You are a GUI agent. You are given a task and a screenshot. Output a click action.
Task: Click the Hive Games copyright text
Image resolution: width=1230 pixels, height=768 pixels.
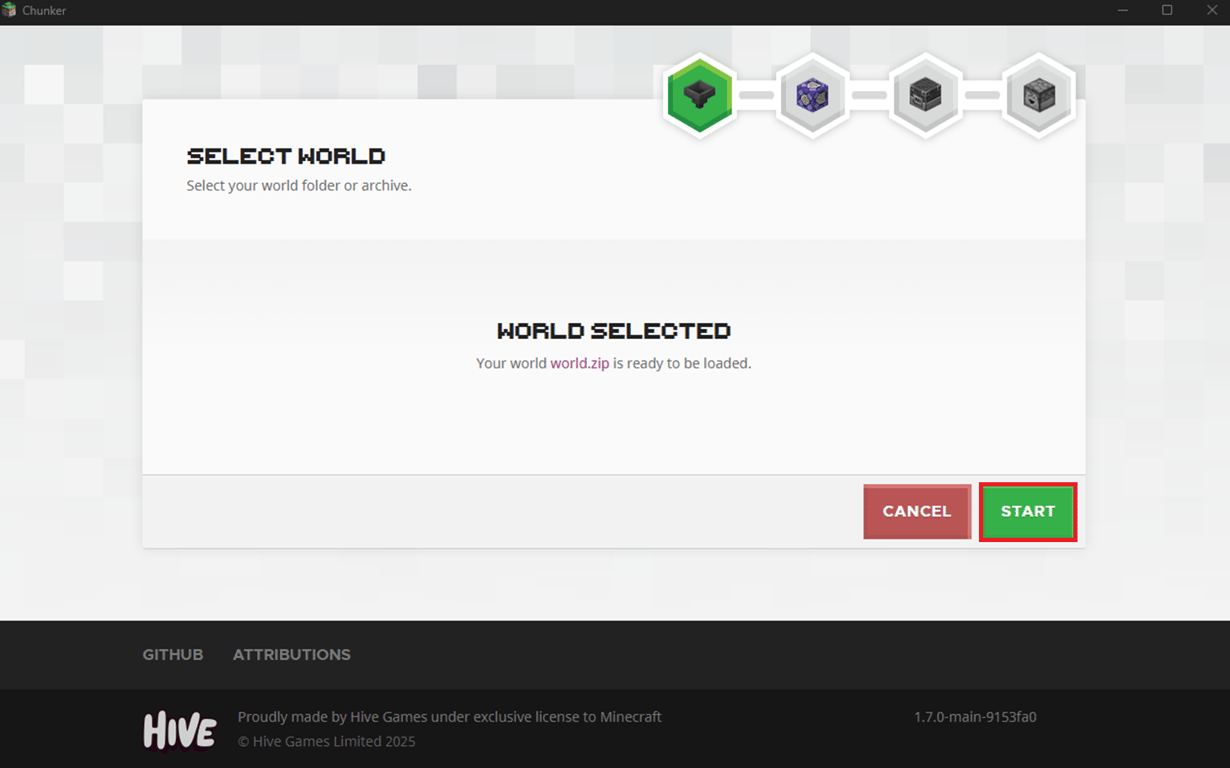326,741
